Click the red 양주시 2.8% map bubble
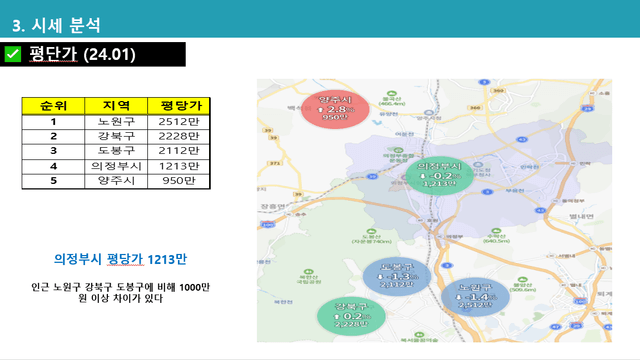 335,109
